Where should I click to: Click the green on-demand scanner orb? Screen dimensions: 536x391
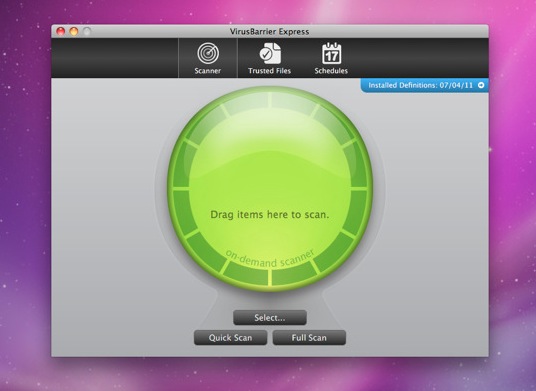pos(270,188)
